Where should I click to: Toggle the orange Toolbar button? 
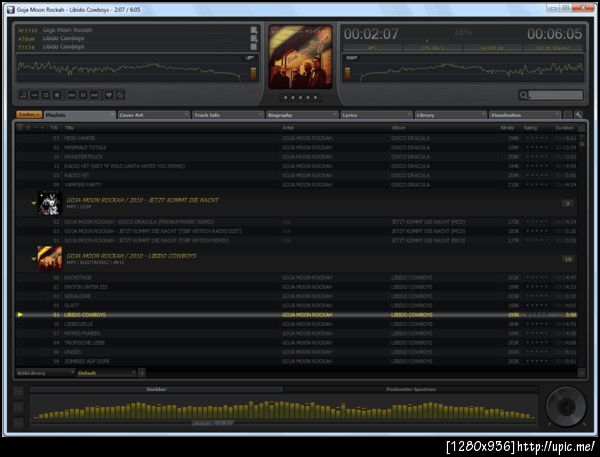pos(29,115)
